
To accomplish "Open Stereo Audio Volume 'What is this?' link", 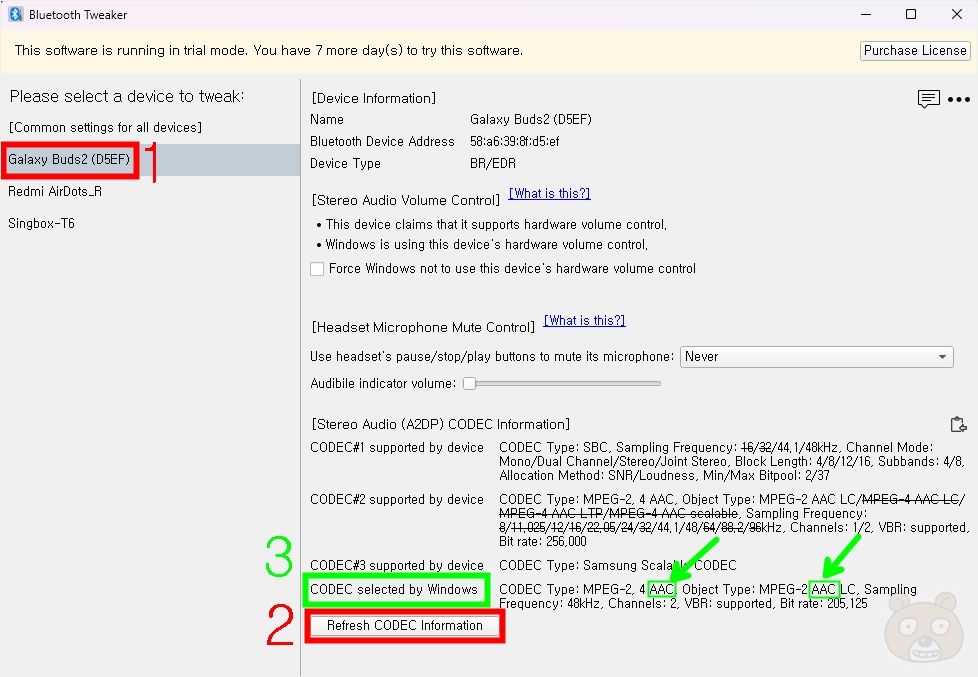I will 550,193.
